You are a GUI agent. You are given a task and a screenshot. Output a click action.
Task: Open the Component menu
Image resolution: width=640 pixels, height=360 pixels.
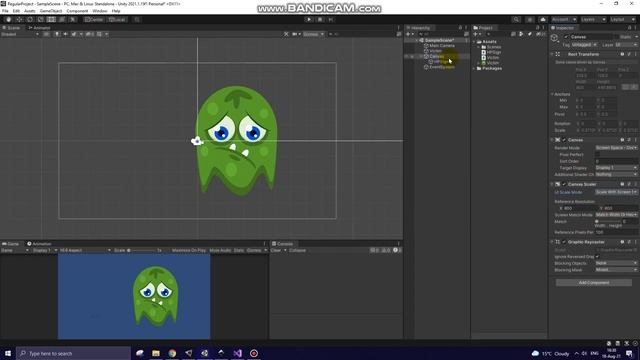coord(77,11)
